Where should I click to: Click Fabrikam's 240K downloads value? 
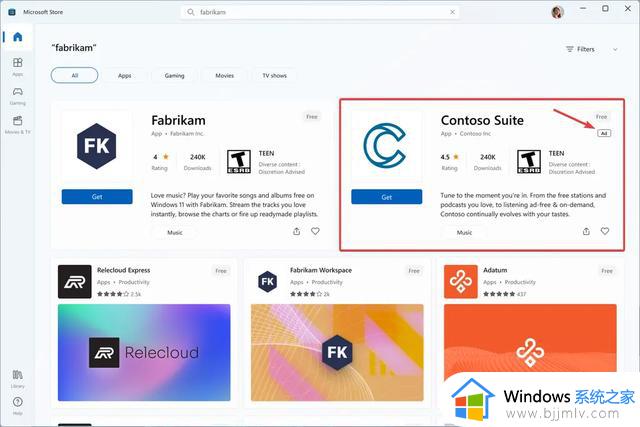coord(198,157)
